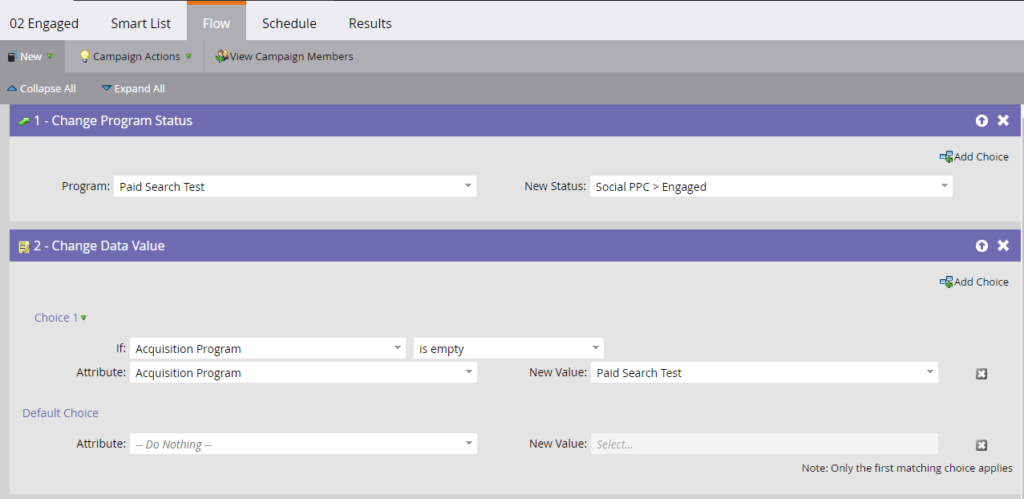Delete Choice 1 row with X icon
Viewport: 1024px width, 499px height.
pyautogui.click(x=981, y=374)
